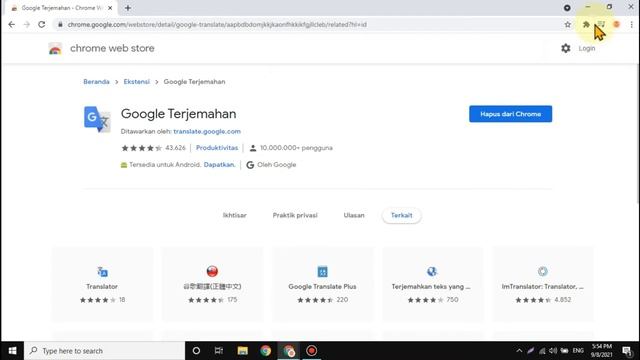Open the Produktivitas category link
This screenshot has width=640, height=360.
217,148
